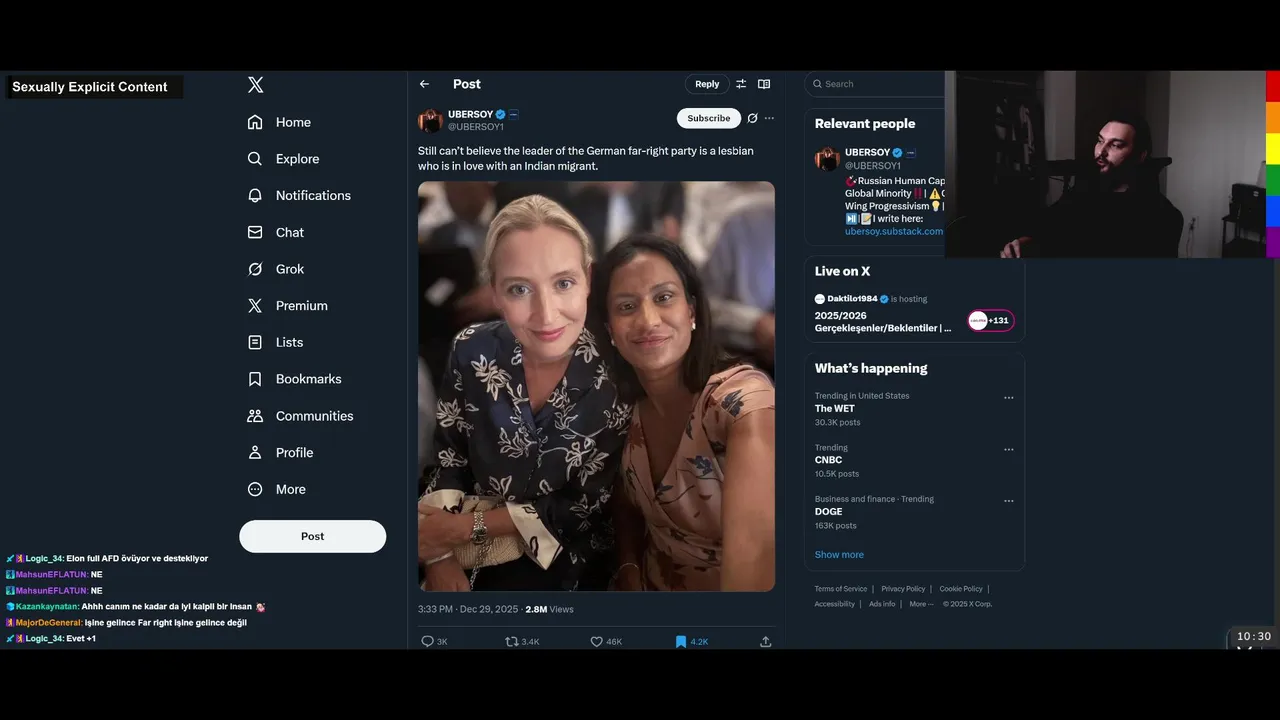Open the Privacy Policy link
The width and height of the screenshot is (1280, 720).
click(903, 589)
